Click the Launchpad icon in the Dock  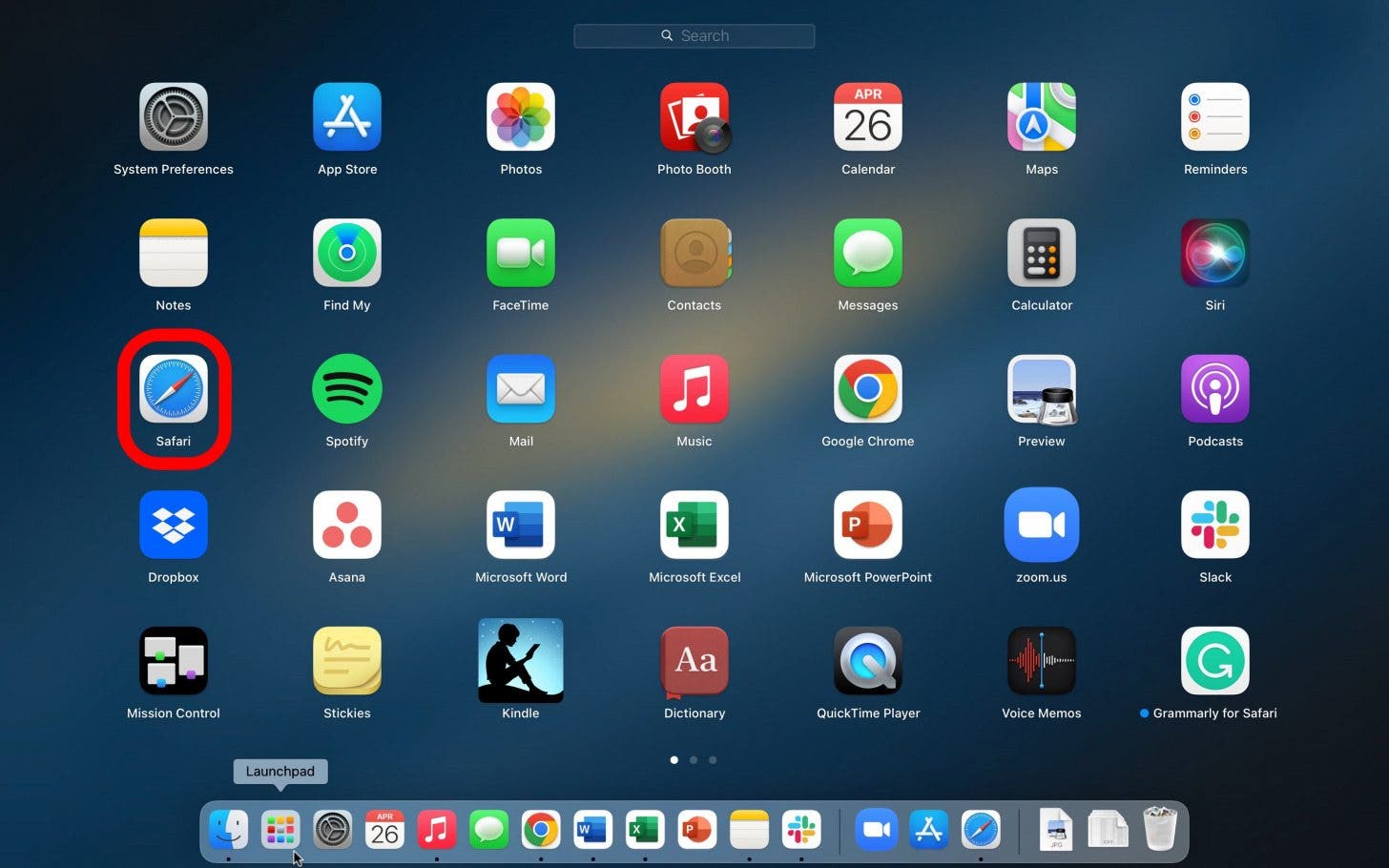click(280, 830)
